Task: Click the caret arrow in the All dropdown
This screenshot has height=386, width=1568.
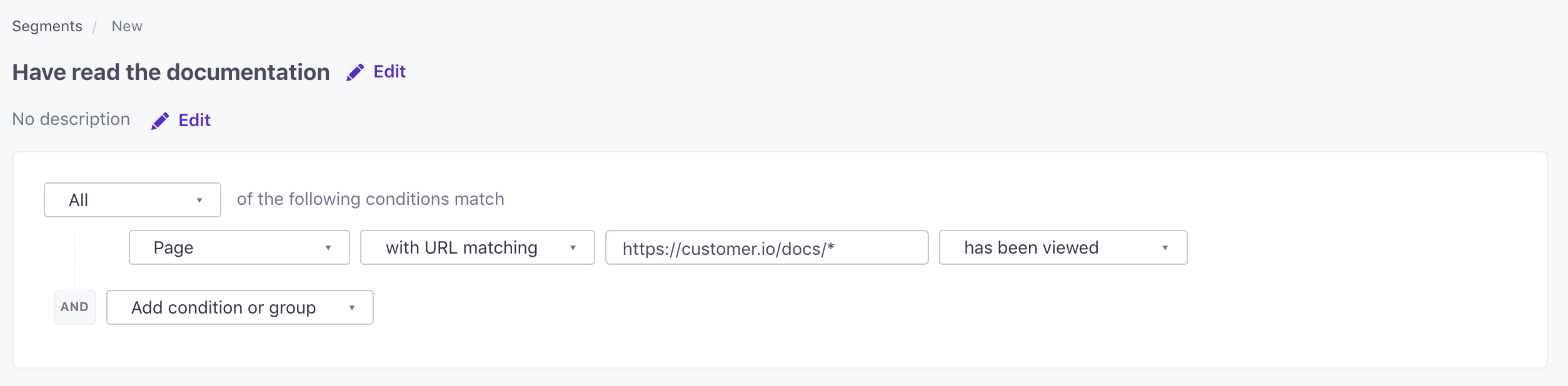Action: pyautogui.click(x=199, y=200)
